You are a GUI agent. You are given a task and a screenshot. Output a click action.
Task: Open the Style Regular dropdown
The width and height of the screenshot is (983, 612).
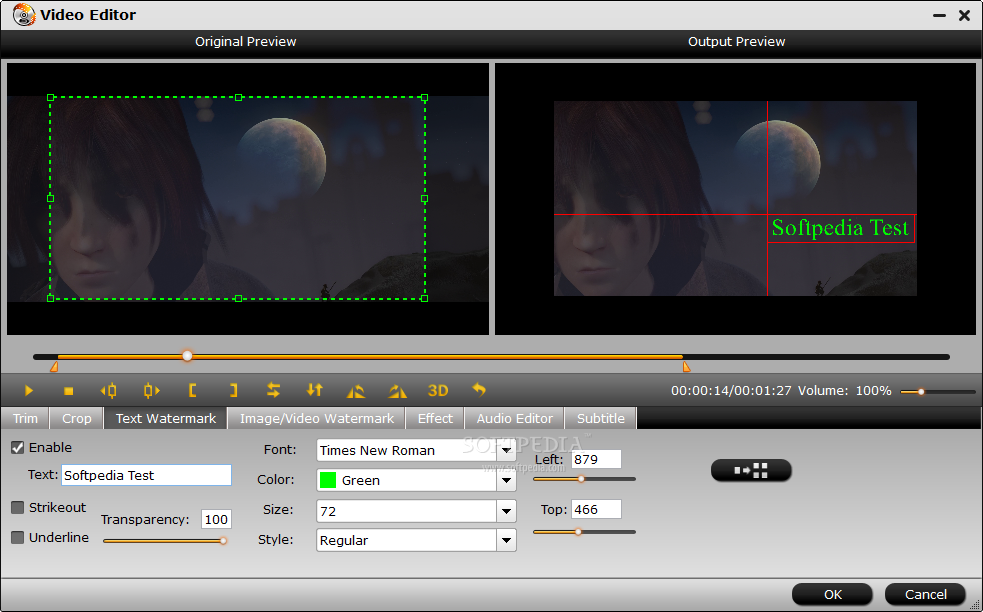pyautogui.click(x=506, y=541)
